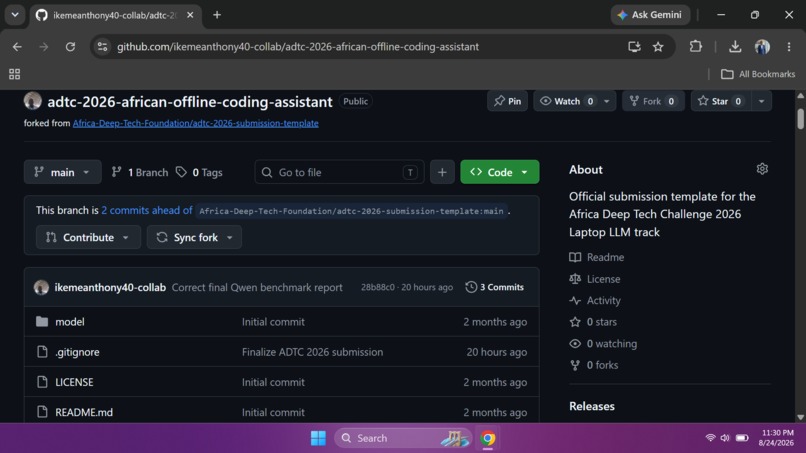Click the page vertical scrollbar thumb
Screen dimensions: 806x453
[x=800, y=119]
